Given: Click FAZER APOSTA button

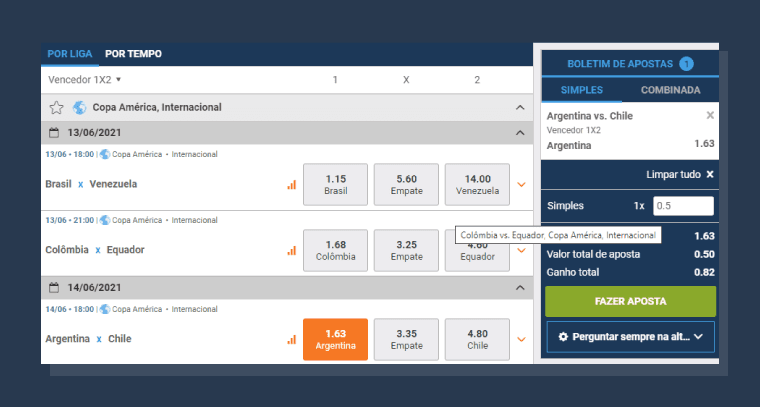Looking at the screenshot, I should pos(630,301).
